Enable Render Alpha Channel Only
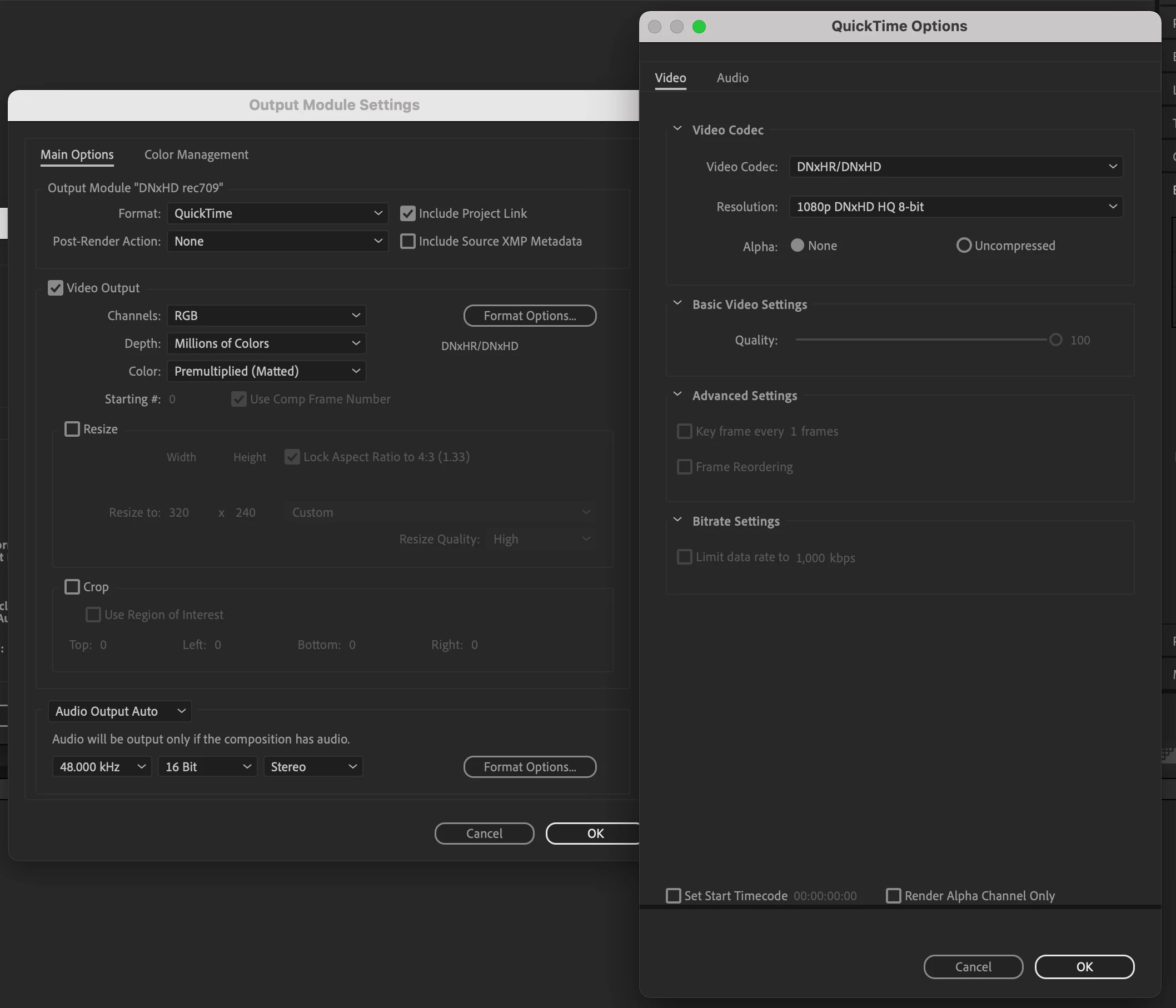1176x1008 pixels. [x=893, y=896]
